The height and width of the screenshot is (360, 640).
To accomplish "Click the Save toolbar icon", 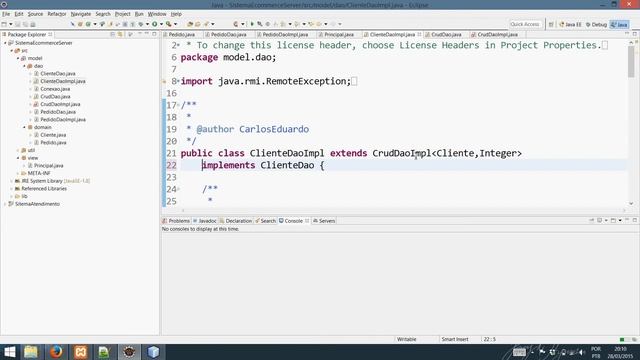I will click(x=18, y=24).
